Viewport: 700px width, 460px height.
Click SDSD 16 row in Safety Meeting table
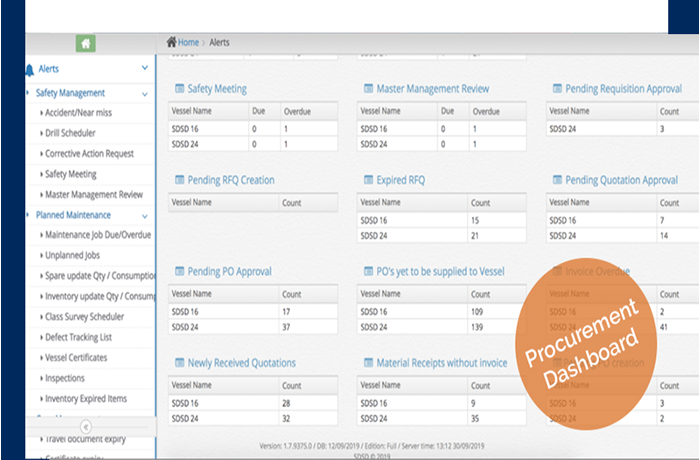tap(253, 129)
